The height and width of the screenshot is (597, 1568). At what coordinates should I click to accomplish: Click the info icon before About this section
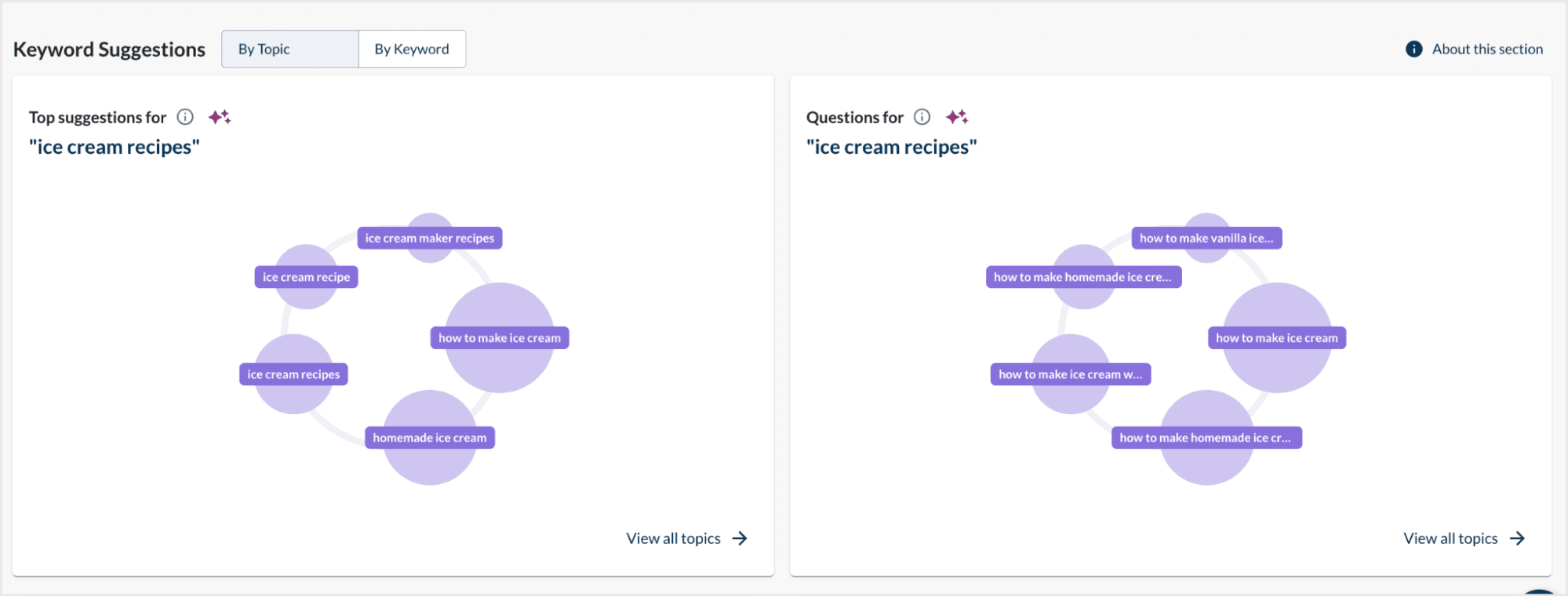click(1413, 49)
